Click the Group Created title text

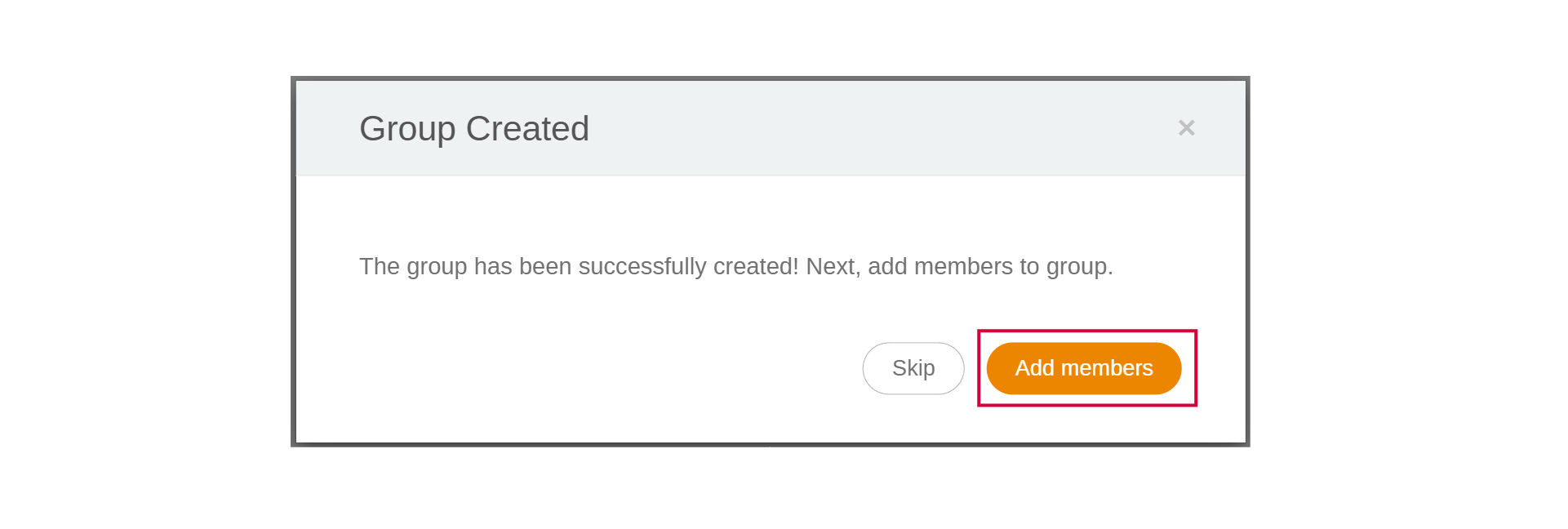(473, 129)
